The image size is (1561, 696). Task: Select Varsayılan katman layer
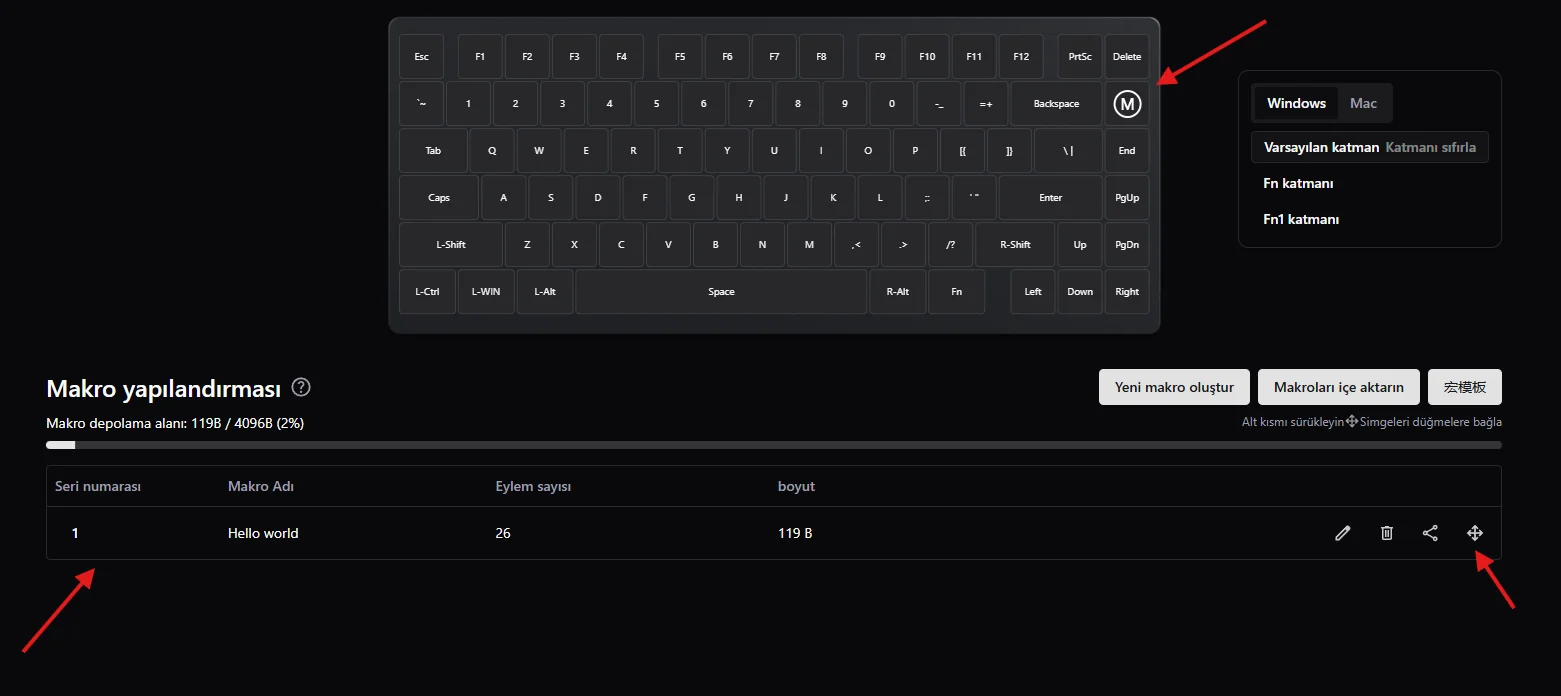1321,147
